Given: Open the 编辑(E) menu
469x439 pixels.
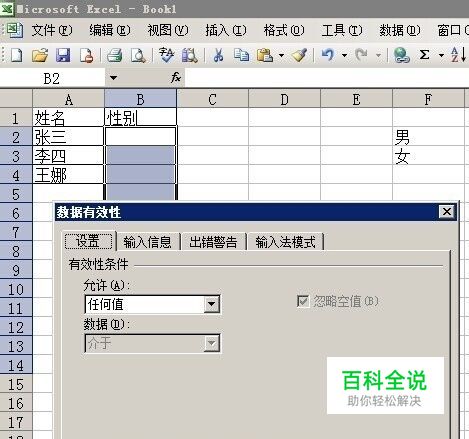Looking at the screenshot, I should (110, 31).
